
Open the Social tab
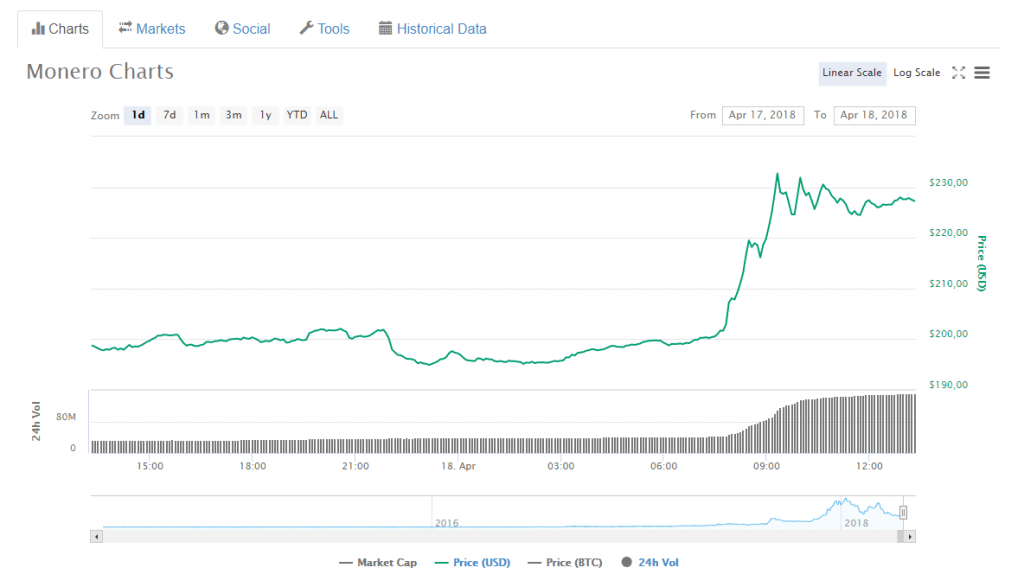(242, 29)
